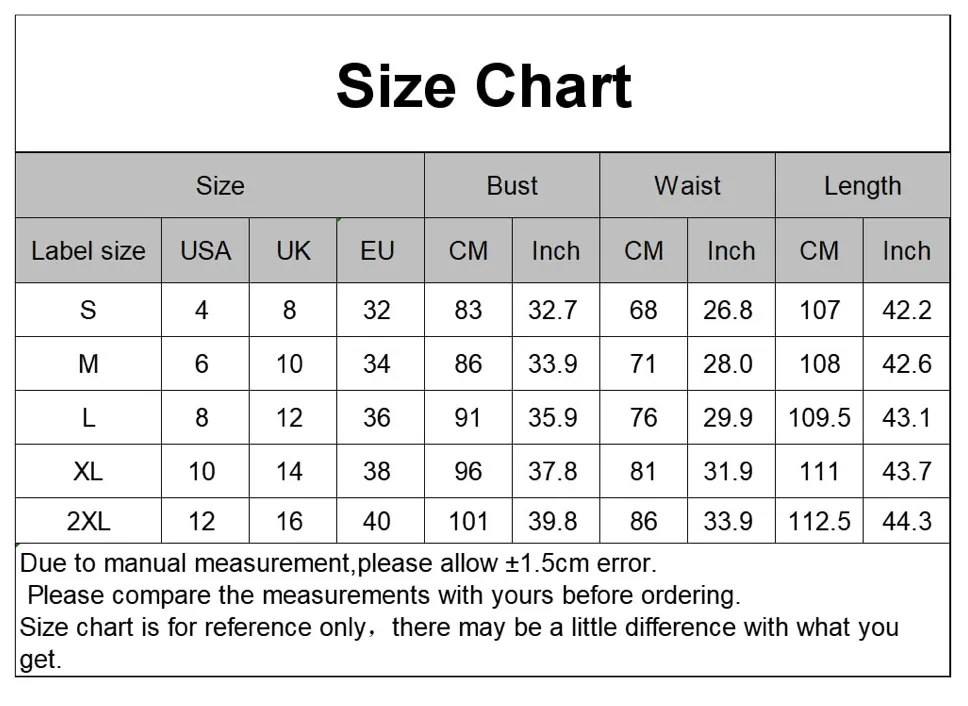The height and width of the screenshot is (706, 968).
Task: Click the 109.5 length cell
Action: pyautogui.click(x=819, y=418)
